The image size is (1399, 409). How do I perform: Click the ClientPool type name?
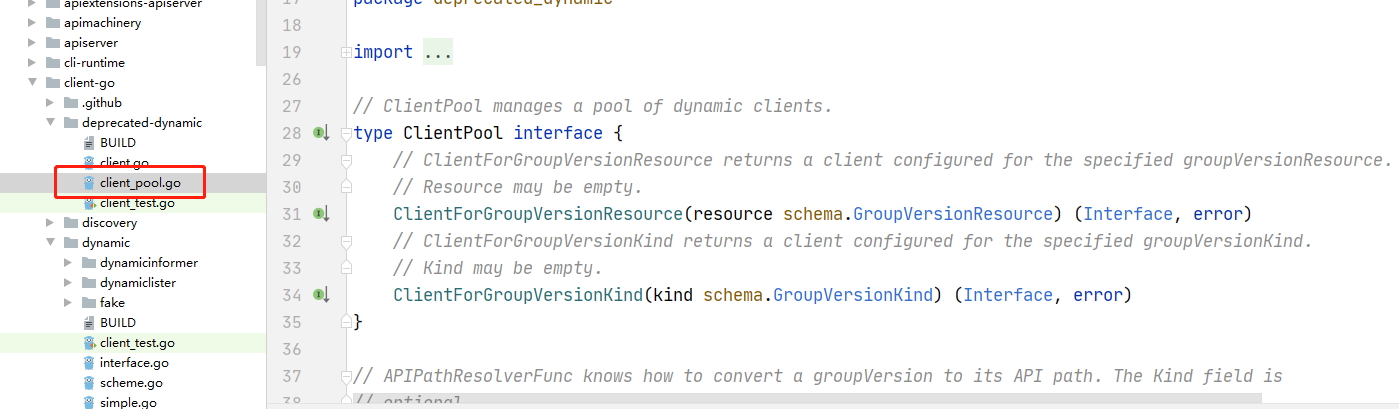pyautogui.click(x=453, y=133)
